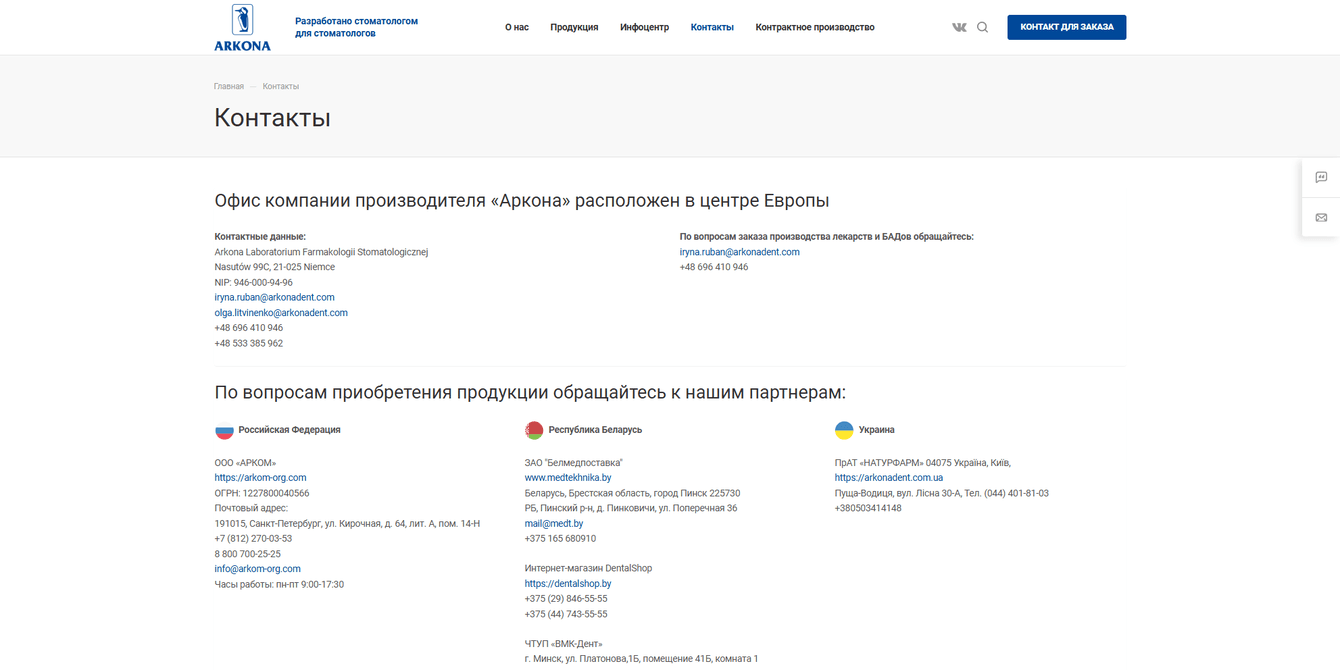Click the Belarus flag icon
The height and width of the screenshot is (670, 1340).
tap(534, 430)
